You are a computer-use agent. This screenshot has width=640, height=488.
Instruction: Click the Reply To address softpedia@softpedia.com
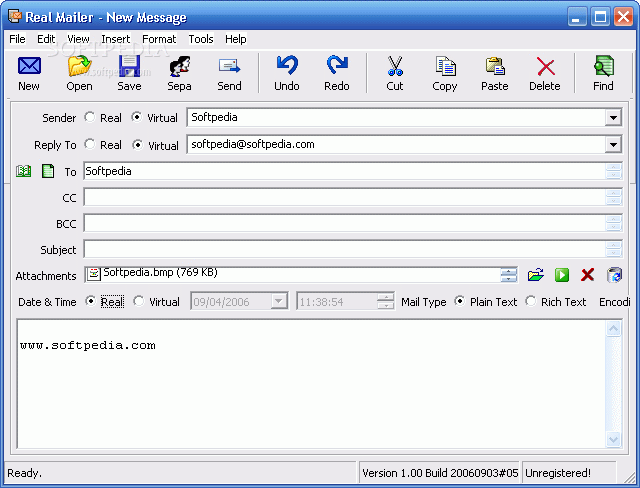pos(253,144)
